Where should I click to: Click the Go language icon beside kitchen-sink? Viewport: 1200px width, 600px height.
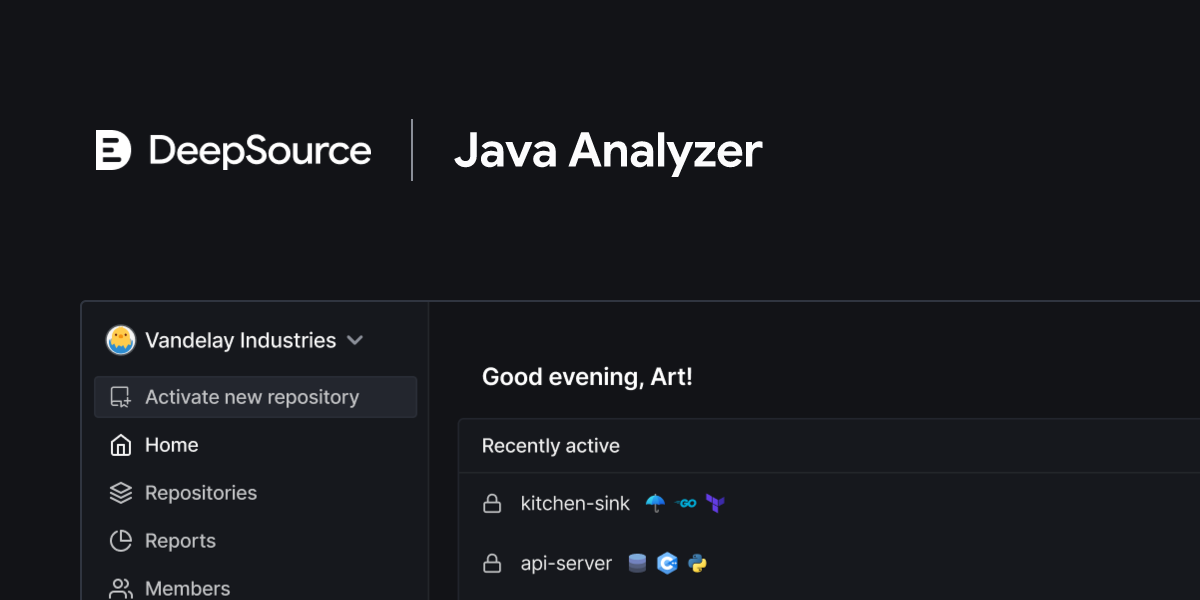click(687, 504)
